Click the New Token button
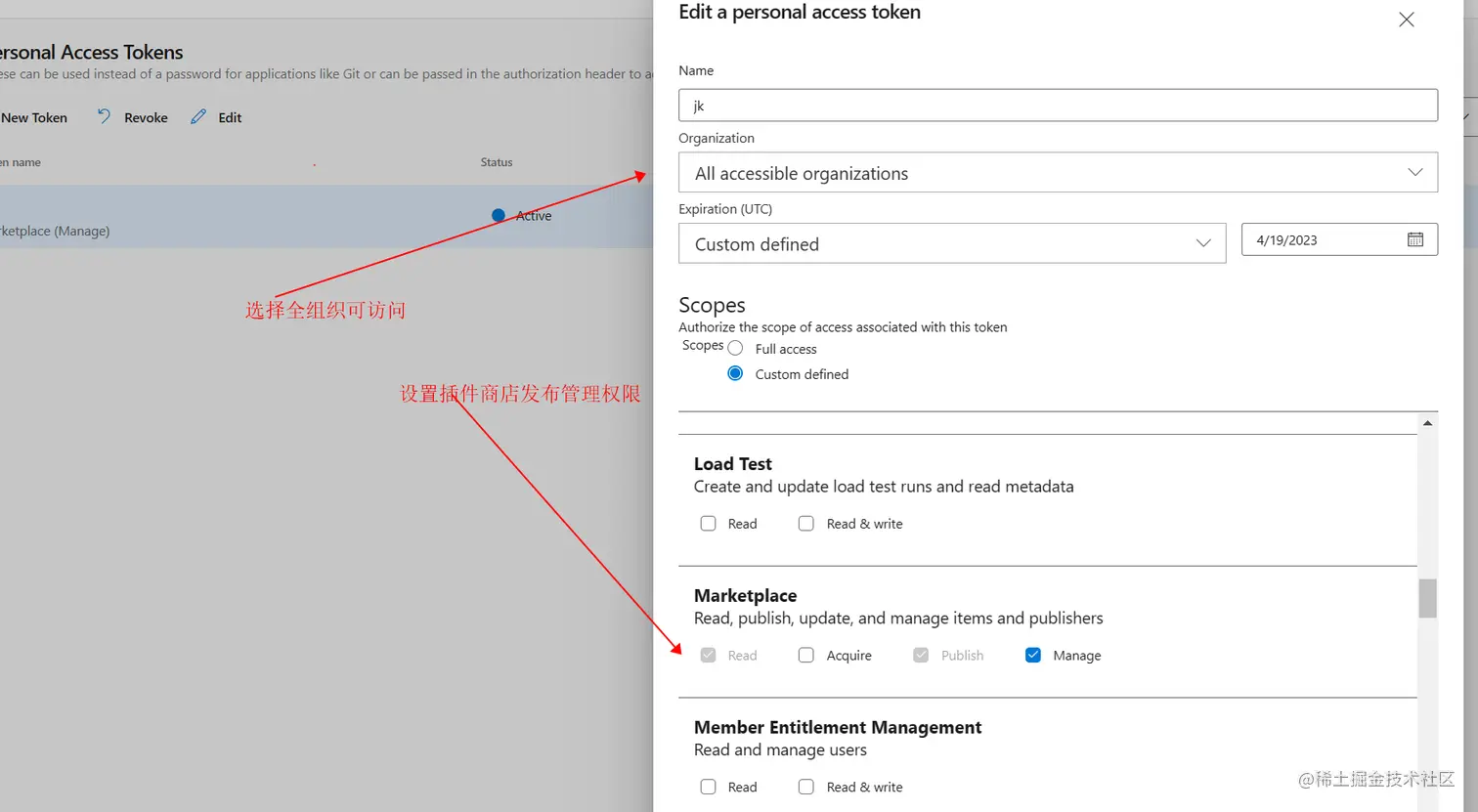 pyautogui.click(x=34, y=117)
